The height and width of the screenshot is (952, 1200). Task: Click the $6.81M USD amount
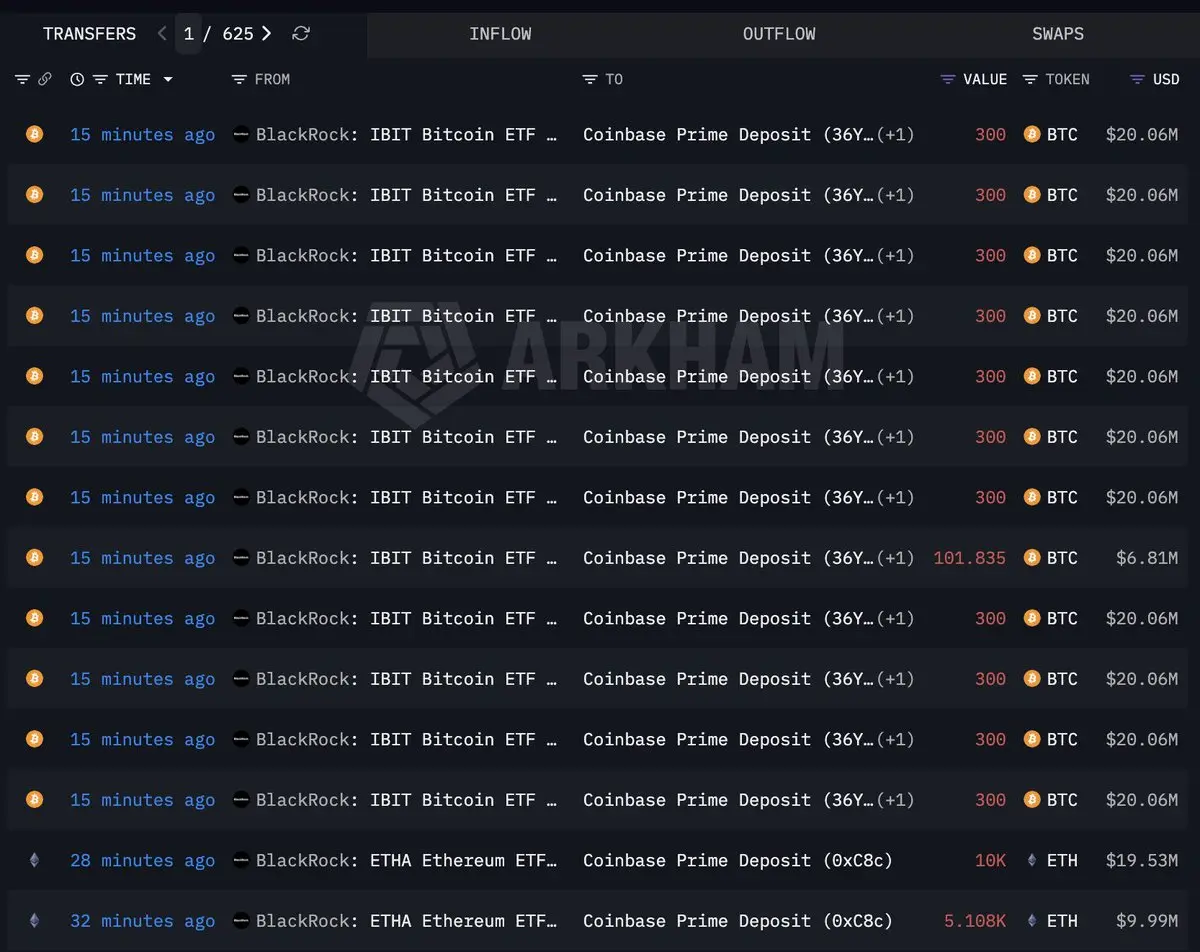1147,558
